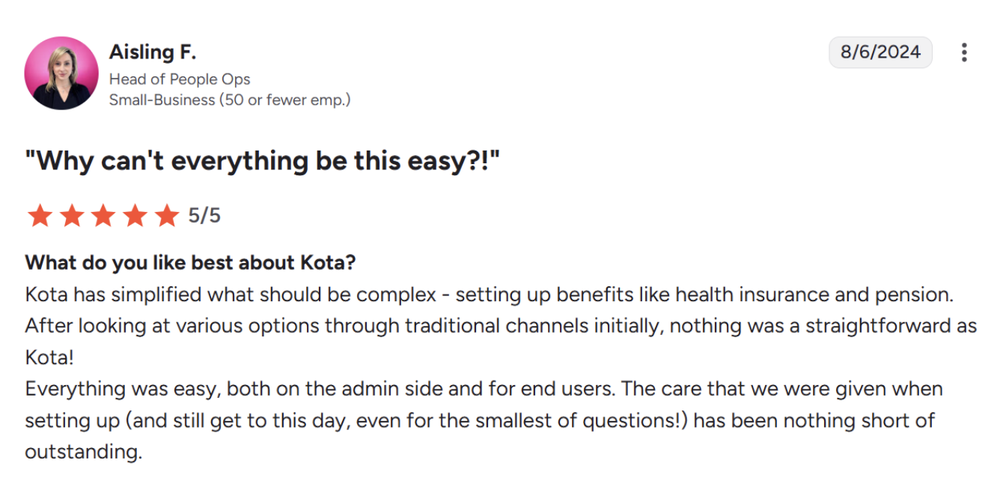The image size is (1000, 481).
Task: Click the reviewer name Aisling F.
Action: 152,52
